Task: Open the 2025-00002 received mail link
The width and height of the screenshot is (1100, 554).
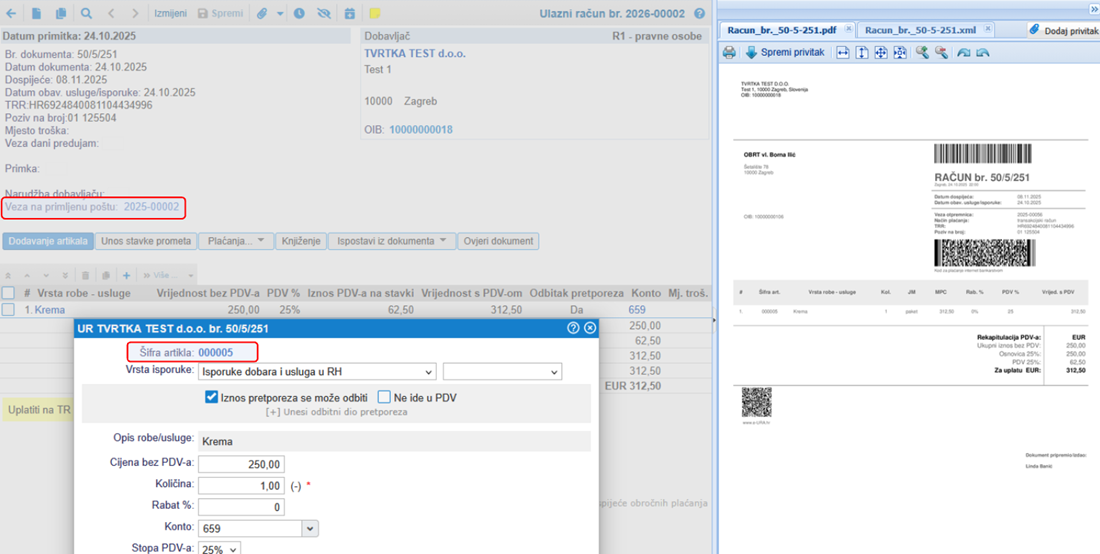Action: click(x=152, y=207)
